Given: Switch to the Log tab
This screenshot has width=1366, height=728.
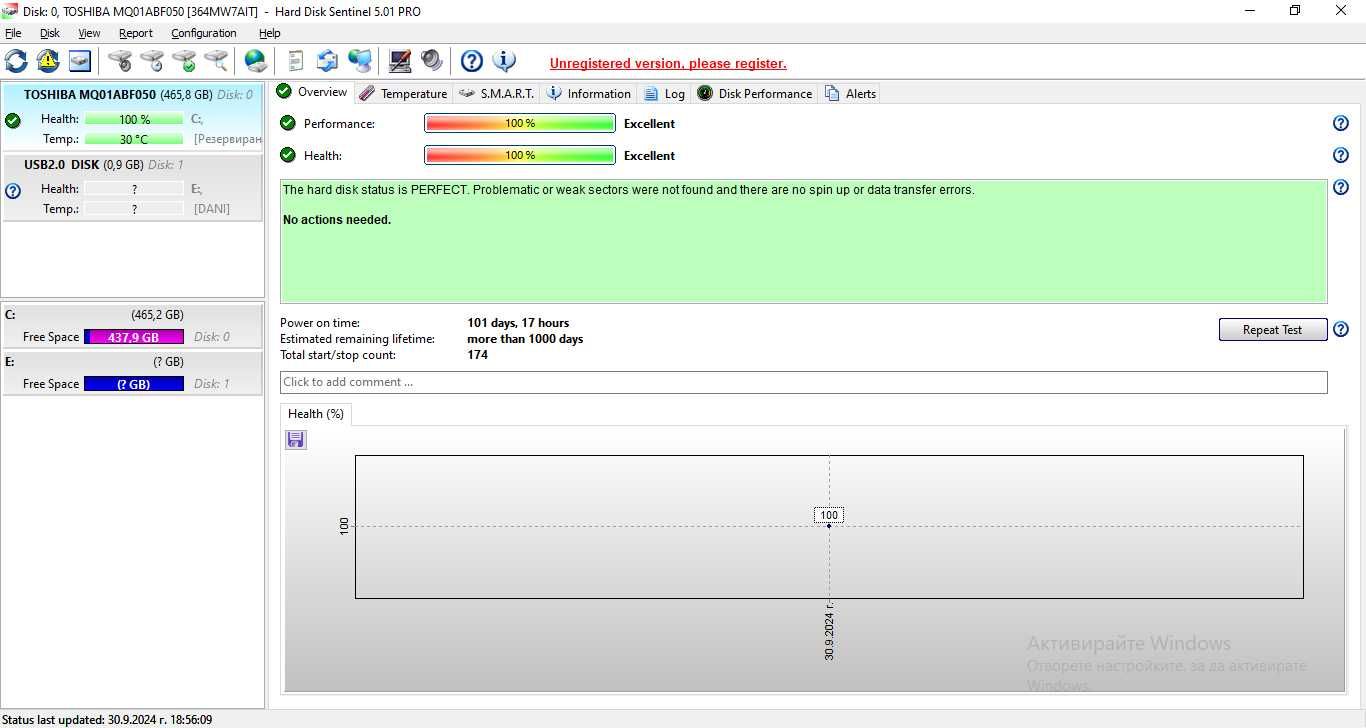Looking at the screenshot, I should click(x=665, y=93).
